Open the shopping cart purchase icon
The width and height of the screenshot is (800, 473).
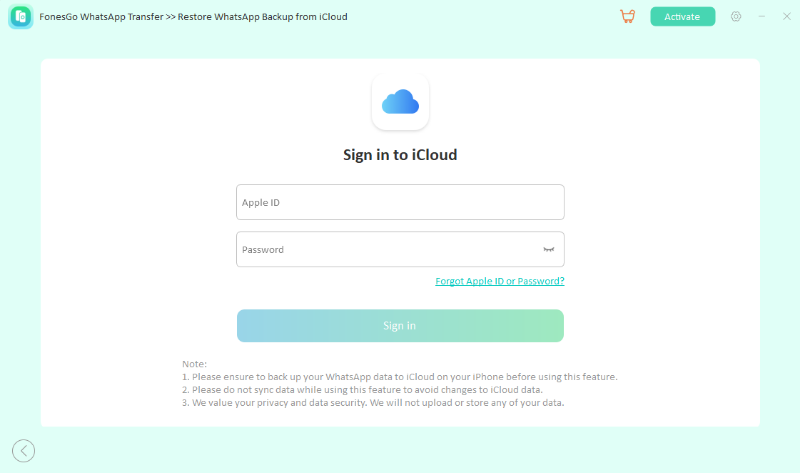(628, 16)
